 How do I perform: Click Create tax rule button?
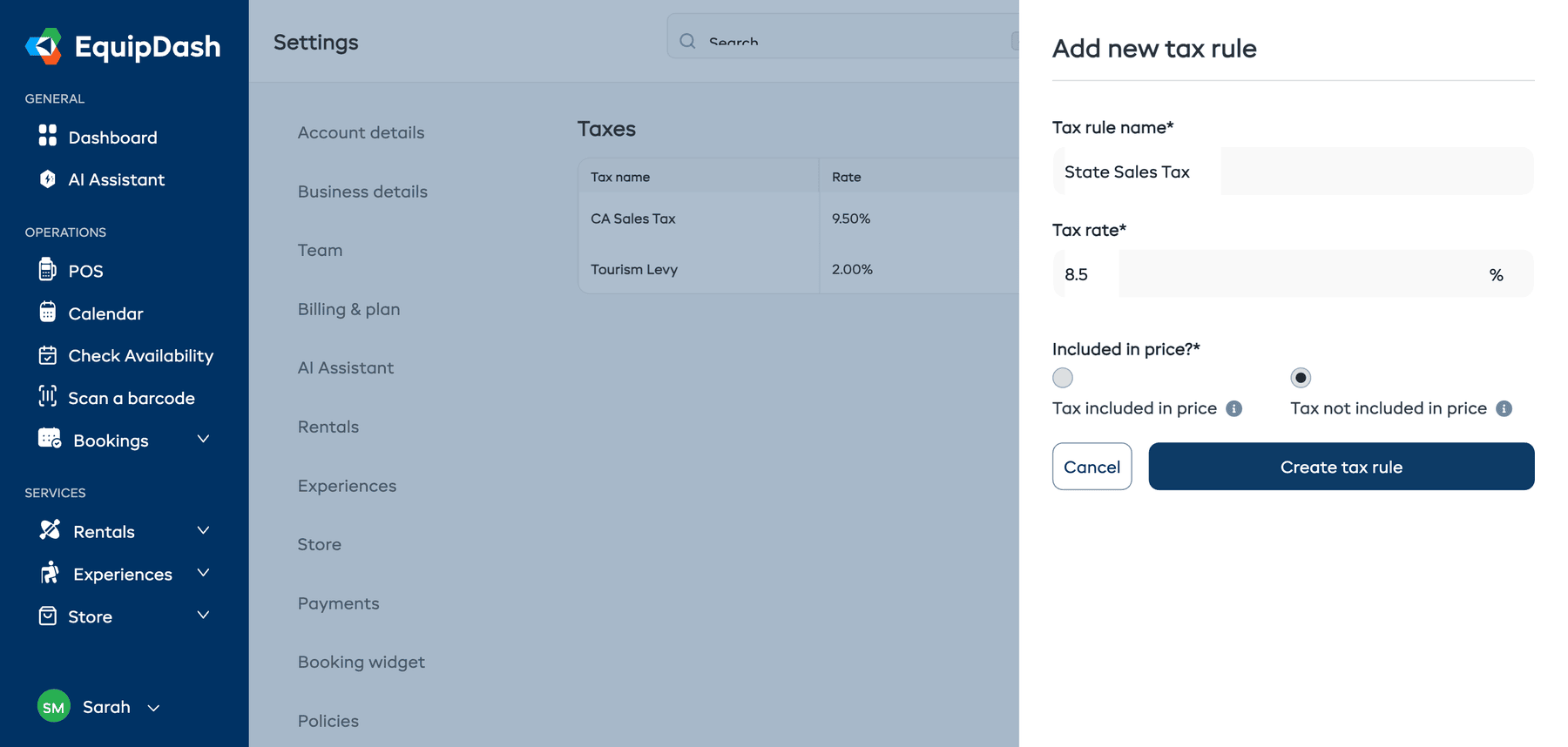coord(1341,467)
